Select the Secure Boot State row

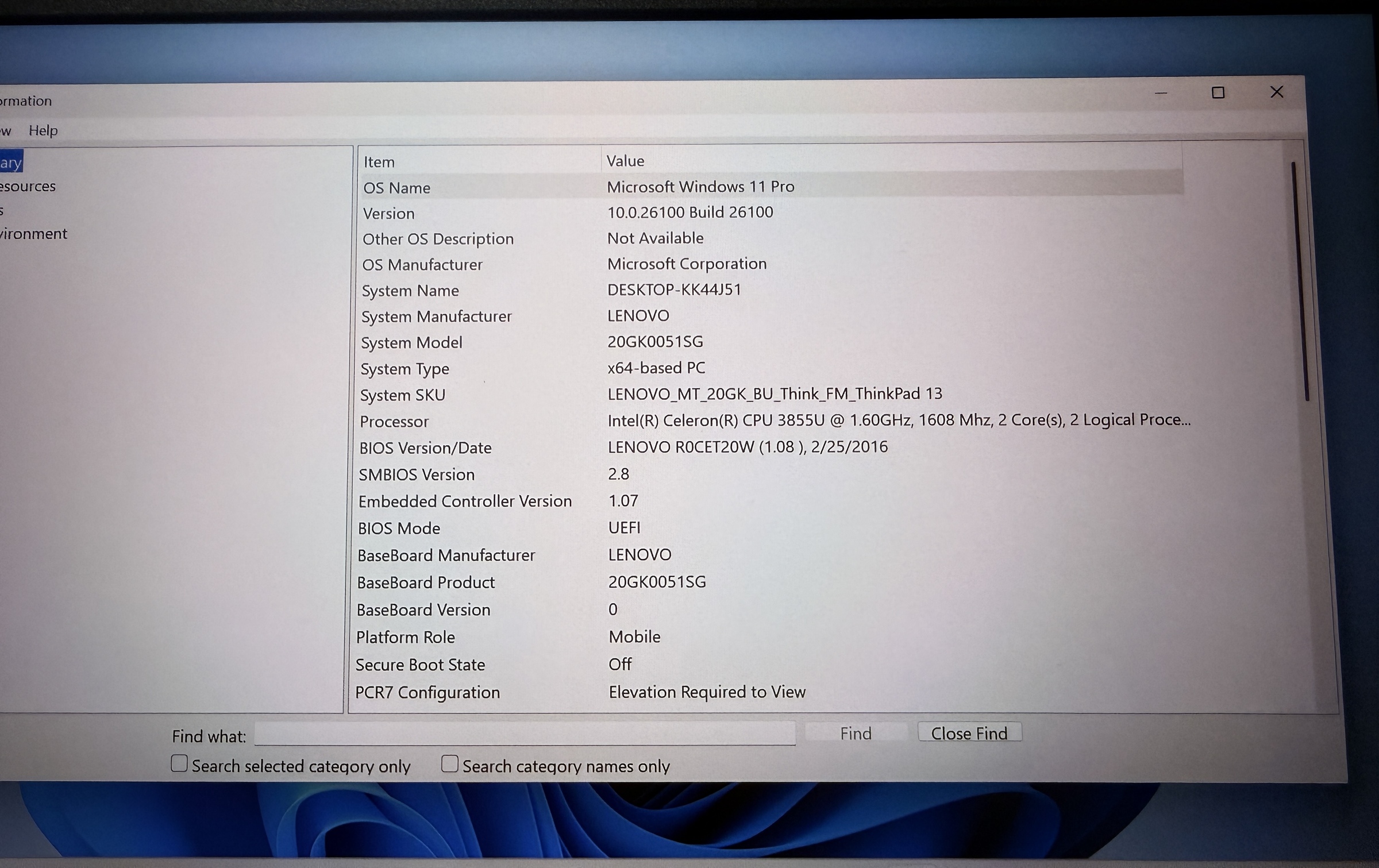(420, 665)
